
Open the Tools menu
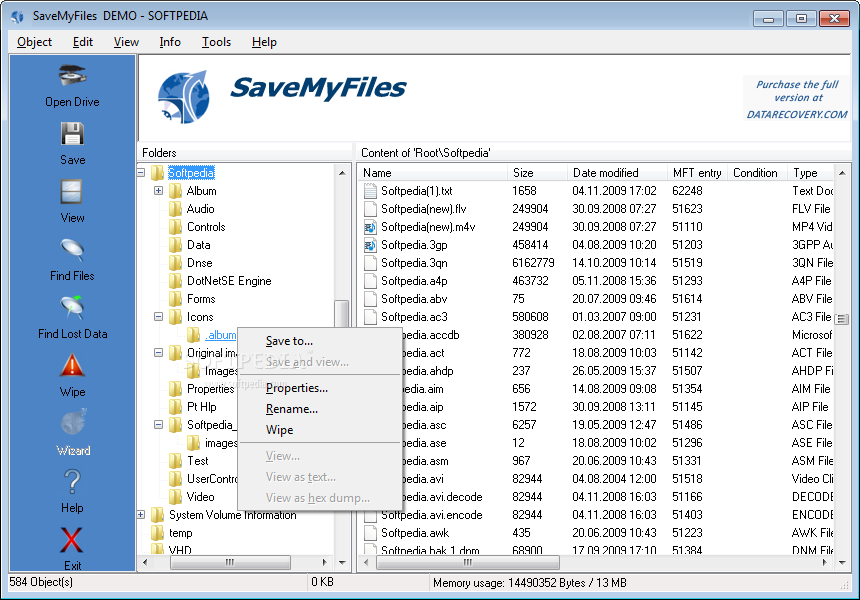(x=216, y=42)
